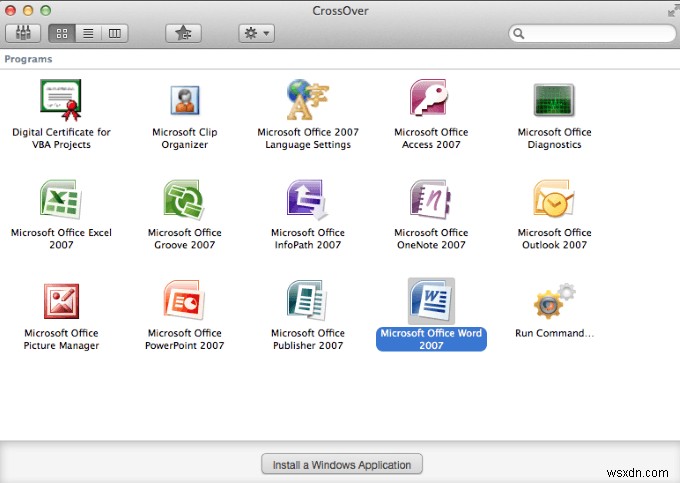Open the gear actions dropdown menu
Viewport: 680px width, 483px height.
tap(257, 33)
